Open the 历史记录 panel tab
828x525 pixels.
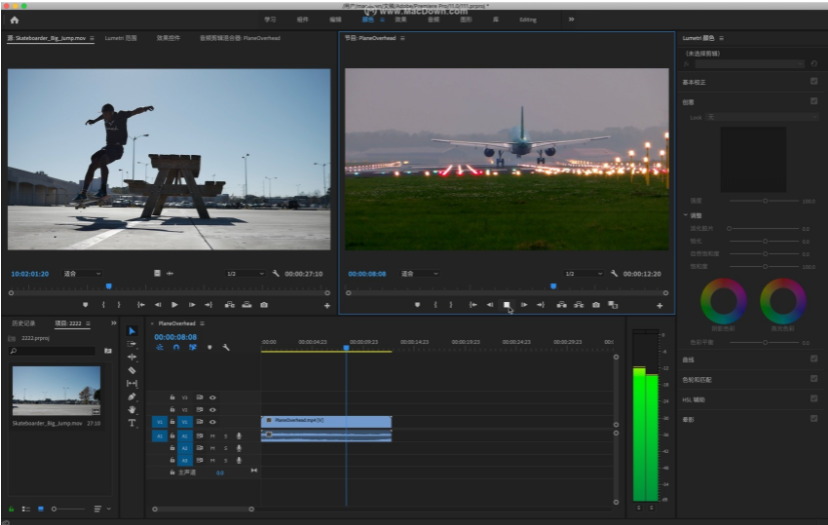pyautogui.click(x=23, y=323)
